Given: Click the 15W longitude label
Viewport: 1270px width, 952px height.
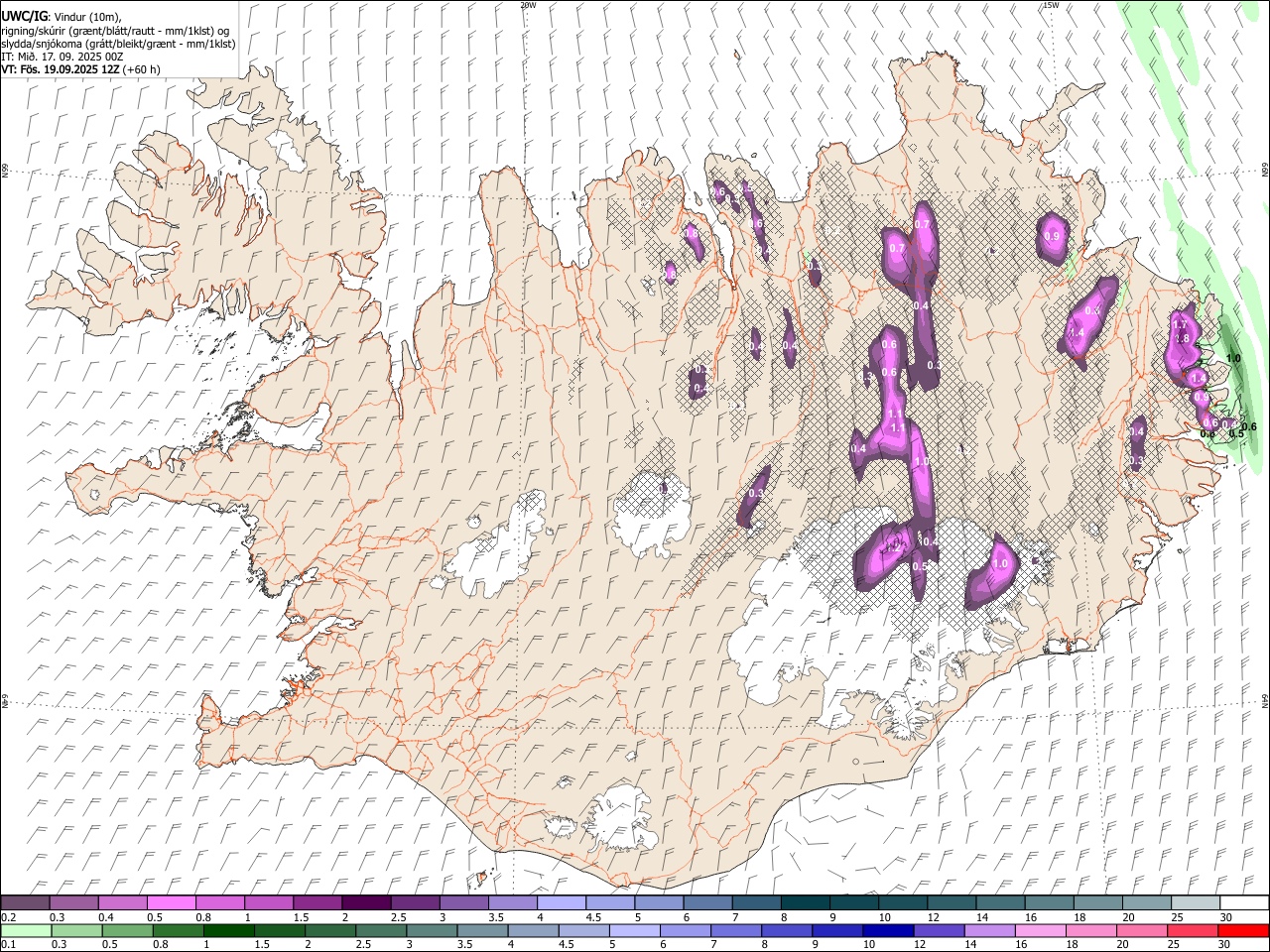Looking at the screenshot, I should click(1051, 5).
